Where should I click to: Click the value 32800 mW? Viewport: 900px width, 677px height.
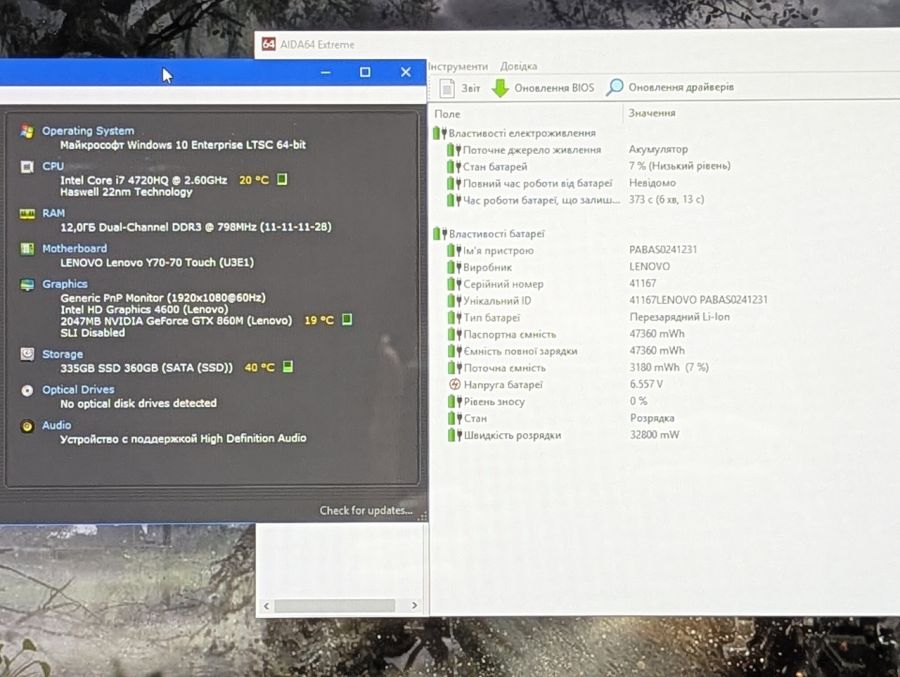654,435
